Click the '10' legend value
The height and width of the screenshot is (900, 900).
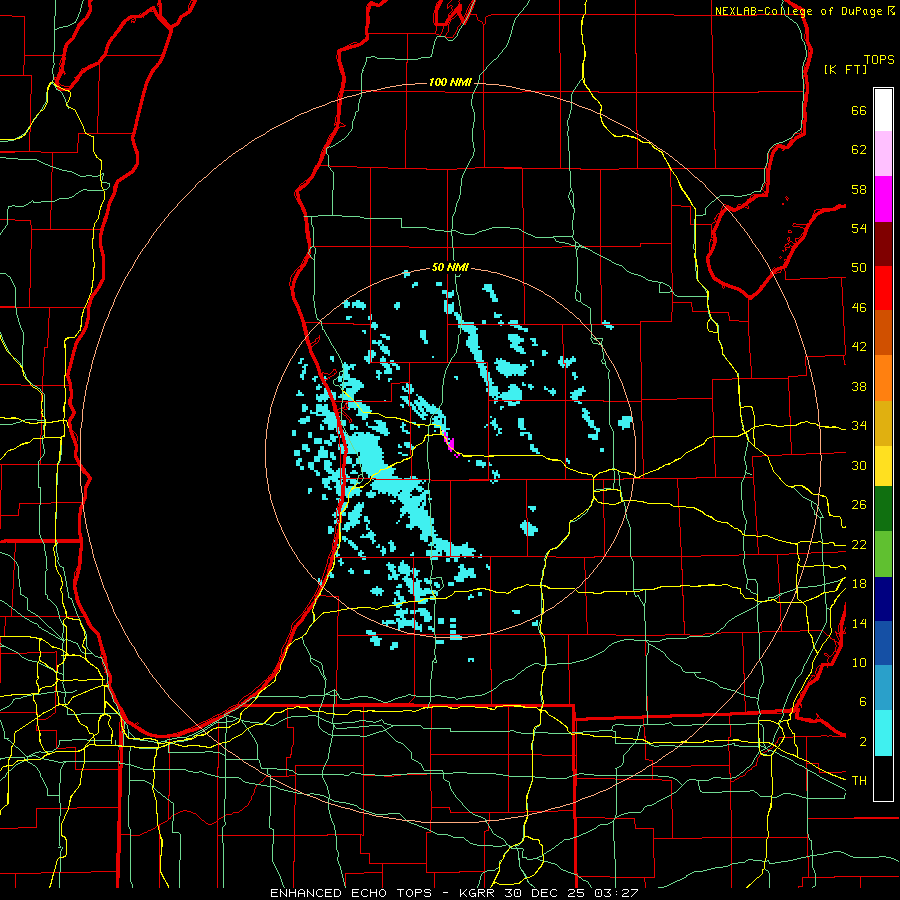click(x=859, y=663)
